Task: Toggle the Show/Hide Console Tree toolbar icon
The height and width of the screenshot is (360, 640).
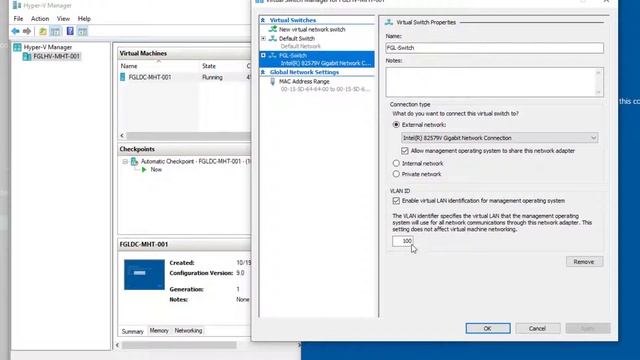Action: point(55,31)
